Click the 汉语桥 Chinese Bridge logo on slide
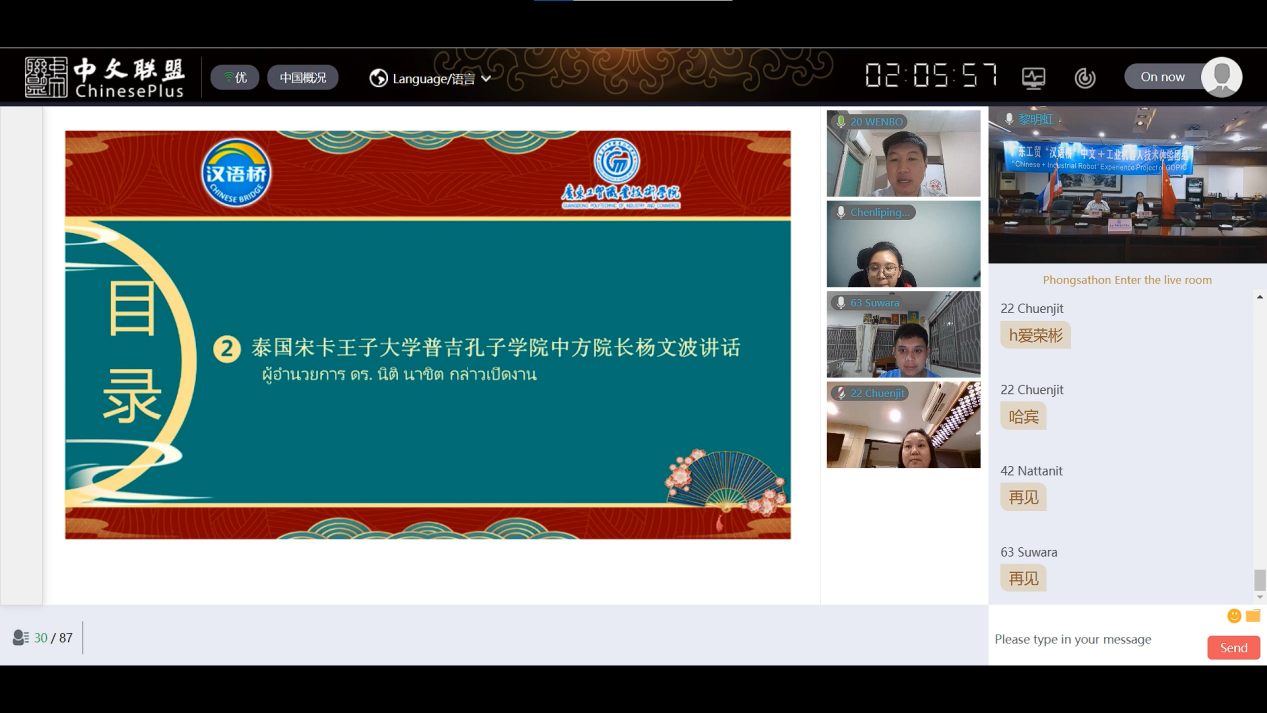Viewport: 1267px width, 713px height. coord(236,173)
